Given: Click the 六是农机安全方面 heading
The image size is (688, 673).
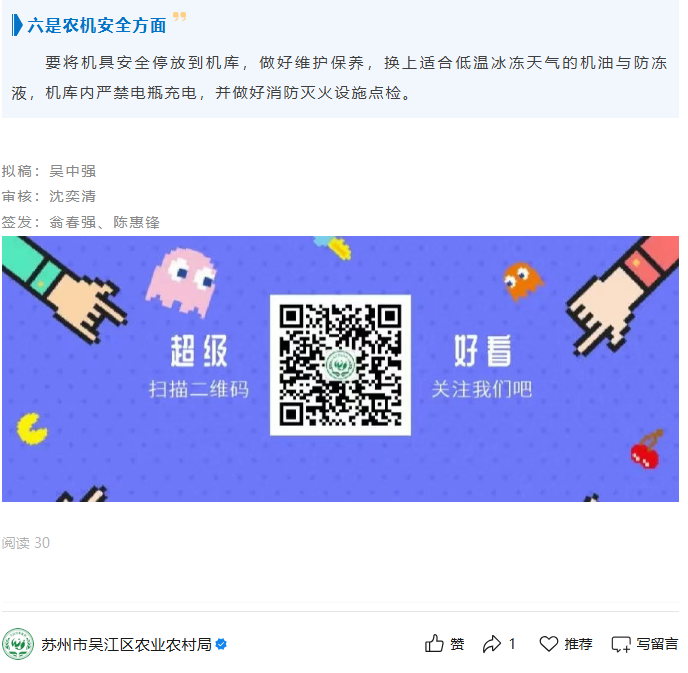Looking at the screenshot, I should (97, 25).
